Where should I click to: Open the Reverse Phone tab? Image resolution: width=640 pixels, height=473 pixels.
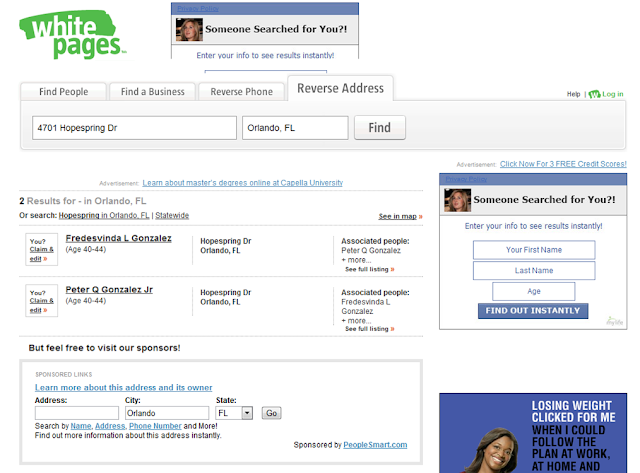(242, 91)
